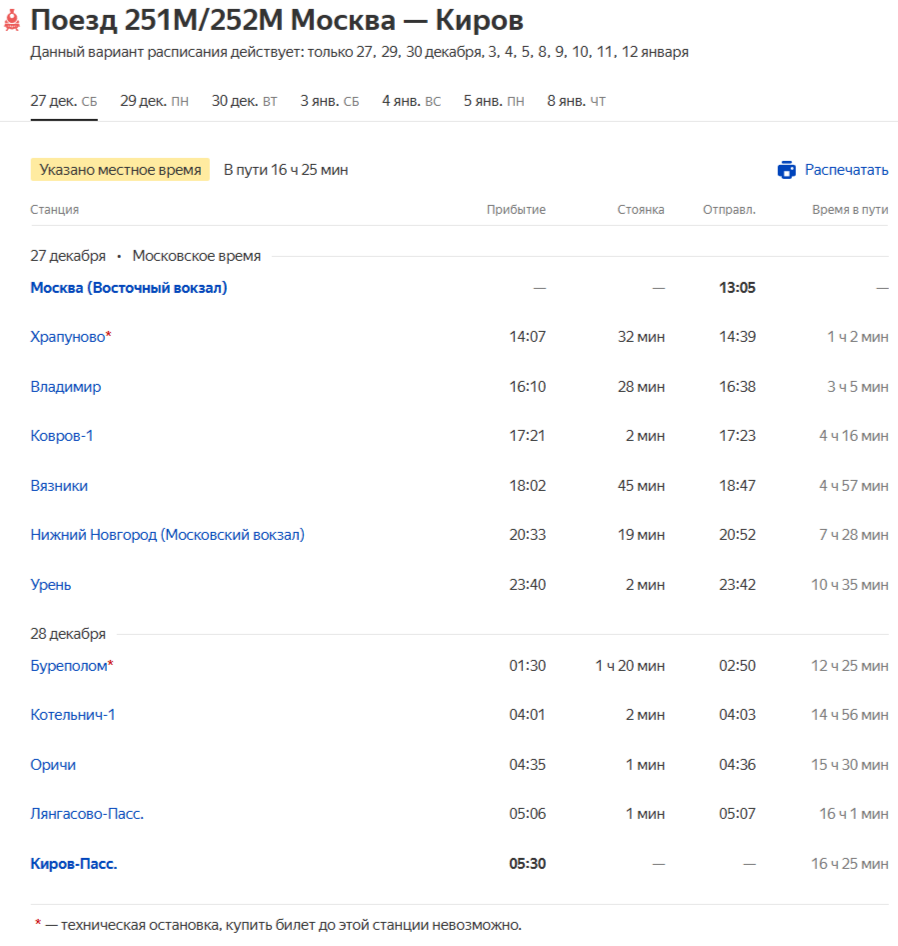This screenshot has height=946, width=898.
Task: Open the Ковров-1 station page
Action: click(62, 436)
